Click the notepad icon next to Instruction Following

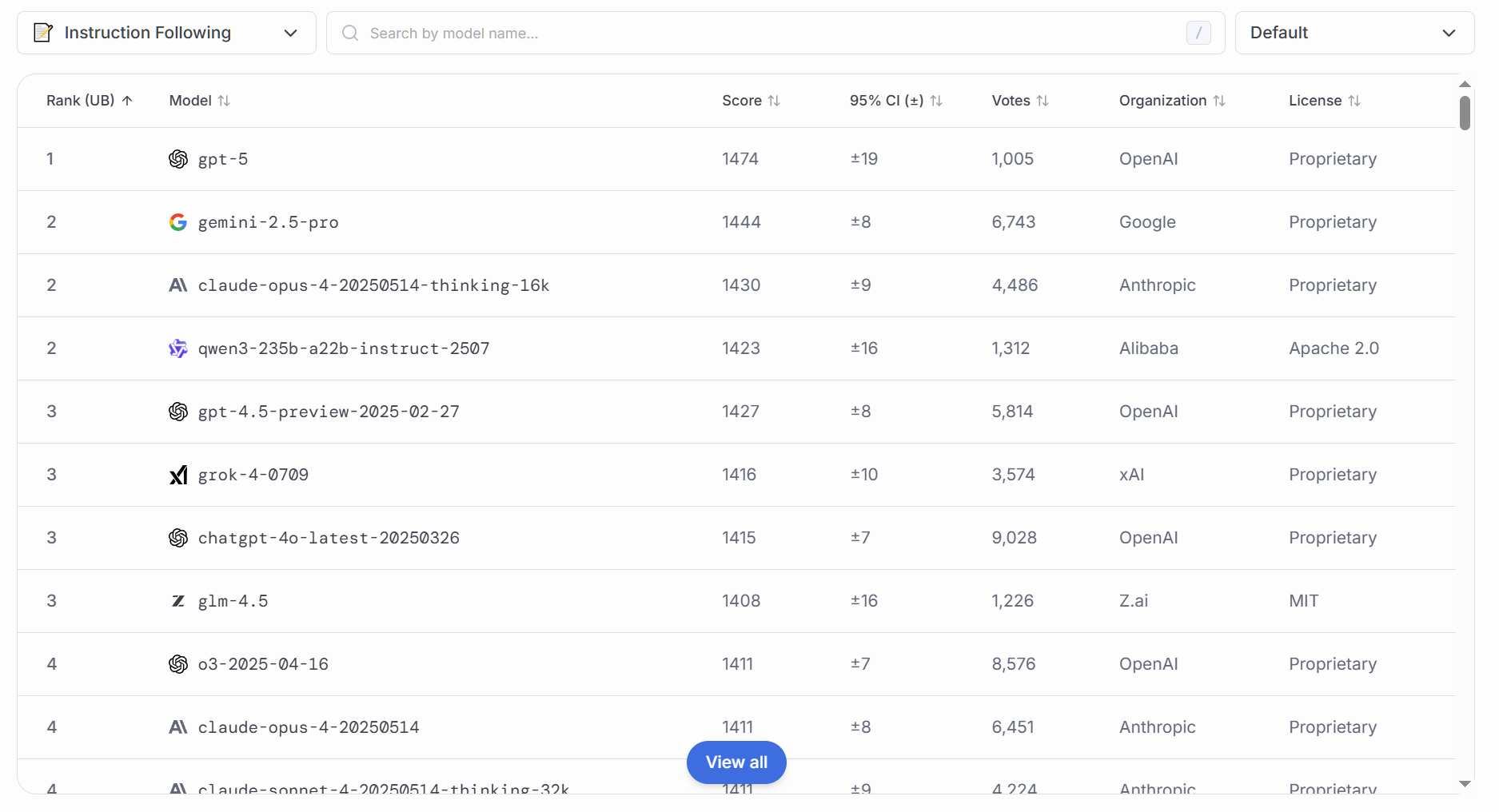click(x=43, y=33)
